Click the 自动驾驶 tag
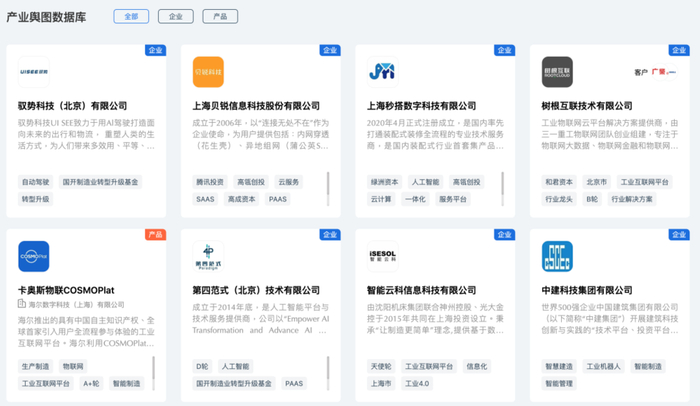Image resolution: width=700 pixels, height=406 pixels. [35, 182]
